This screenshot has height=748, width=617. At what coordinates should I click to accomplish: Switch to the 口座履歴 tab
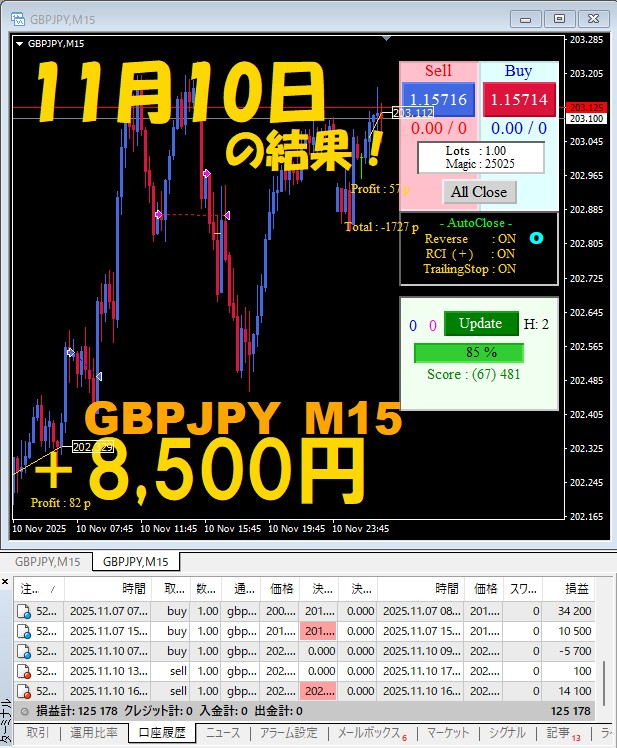[x=162, y=733]
